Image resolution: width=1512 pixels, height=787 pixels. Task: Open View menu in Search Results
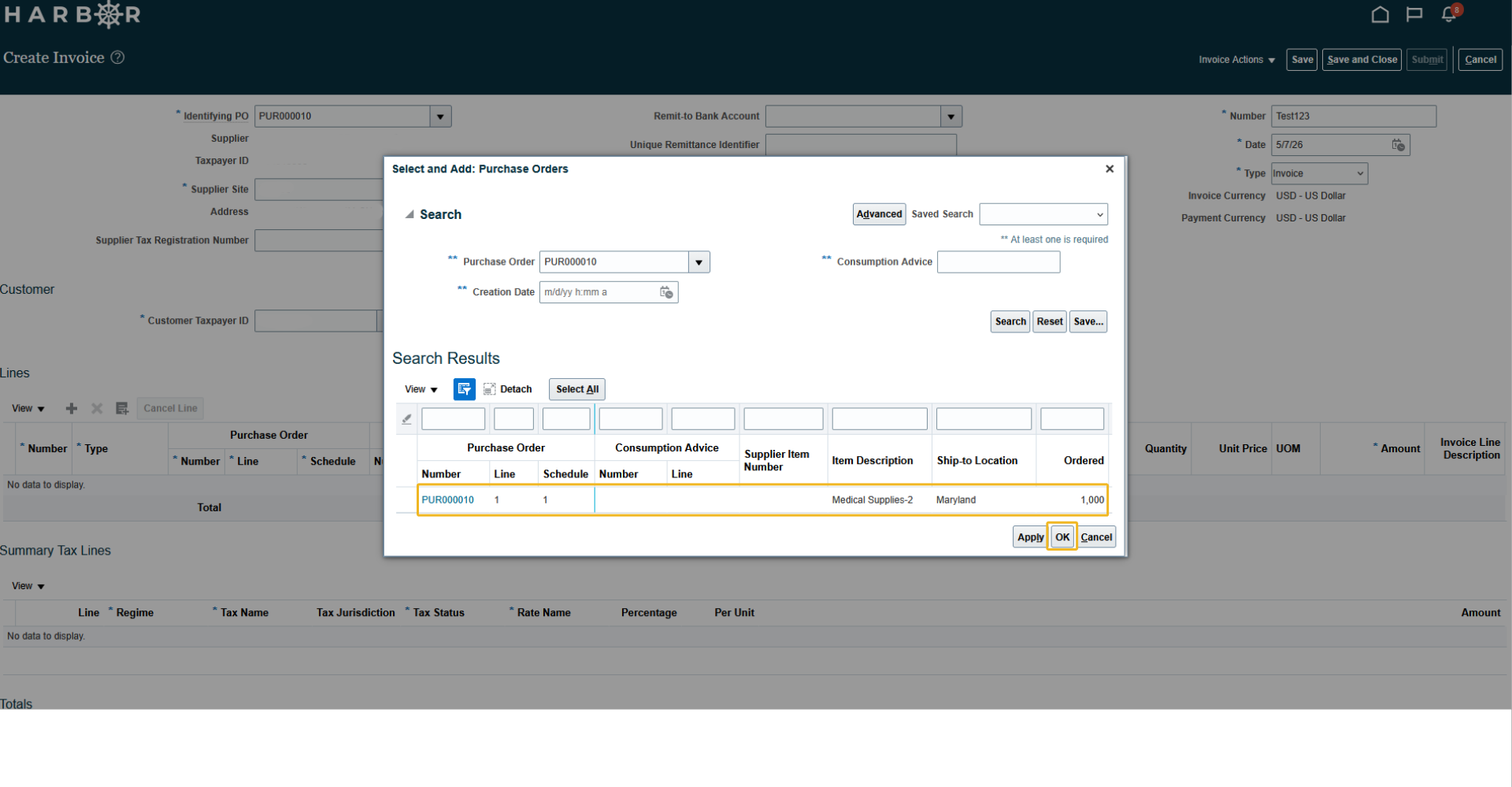coord(421,389)
